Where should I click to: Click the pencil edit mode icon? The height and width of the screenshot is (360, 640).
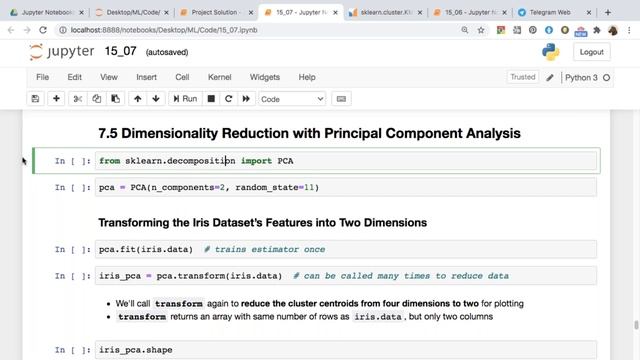click(x=550, y=78)
